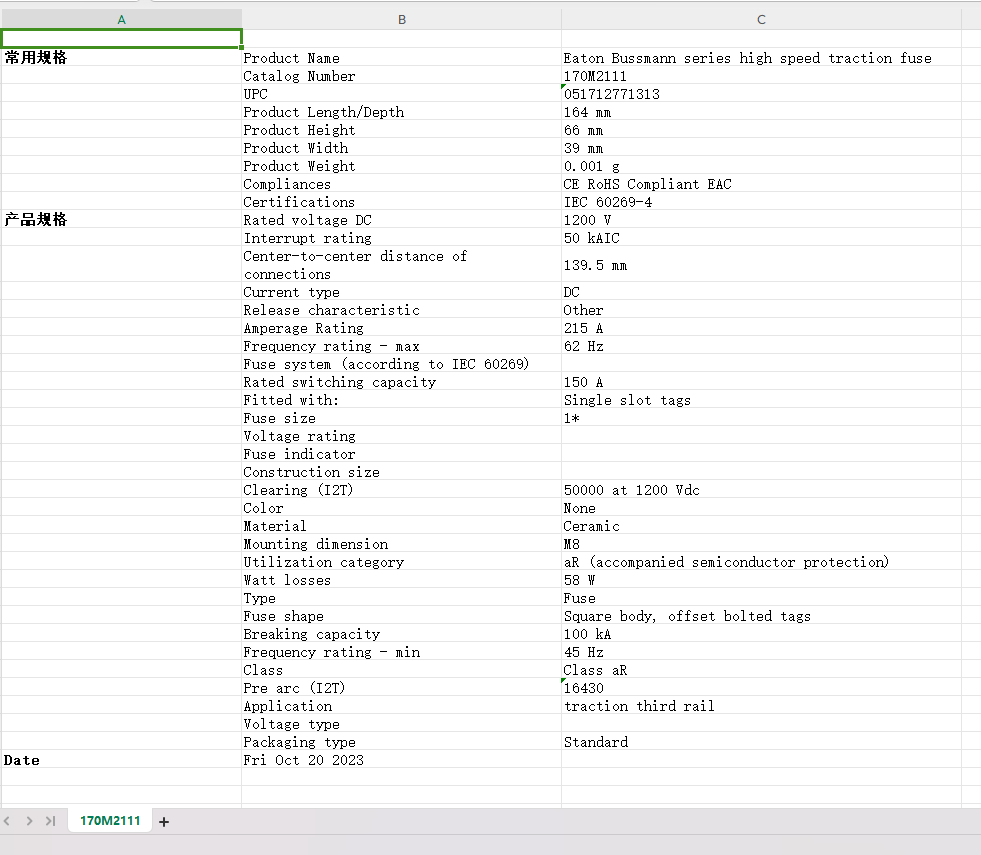The image size is (981, 855).
Task: Click the Fuse size cell
Action: 402,418
